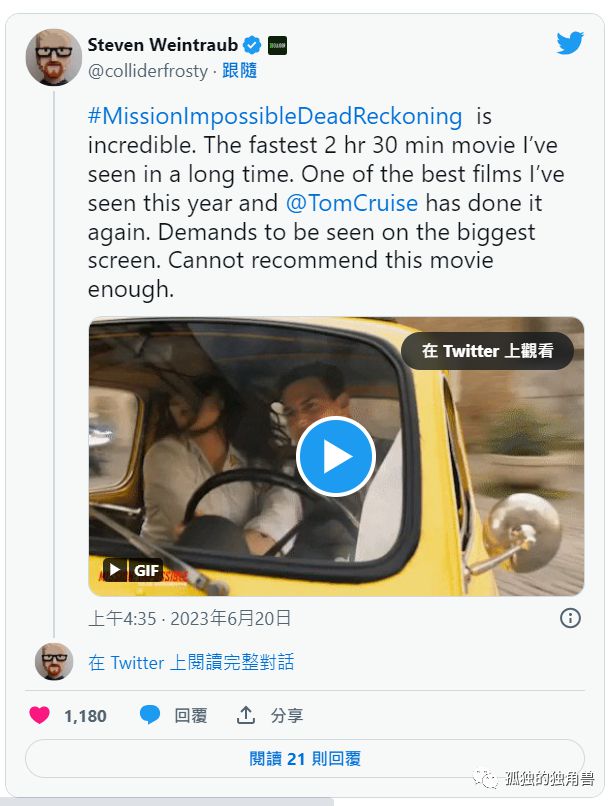614x806 pixels.
Task: Click 在 Twitter 上閱讀完整對話 link
Action: pyautogui.click(x=191, y=662)
